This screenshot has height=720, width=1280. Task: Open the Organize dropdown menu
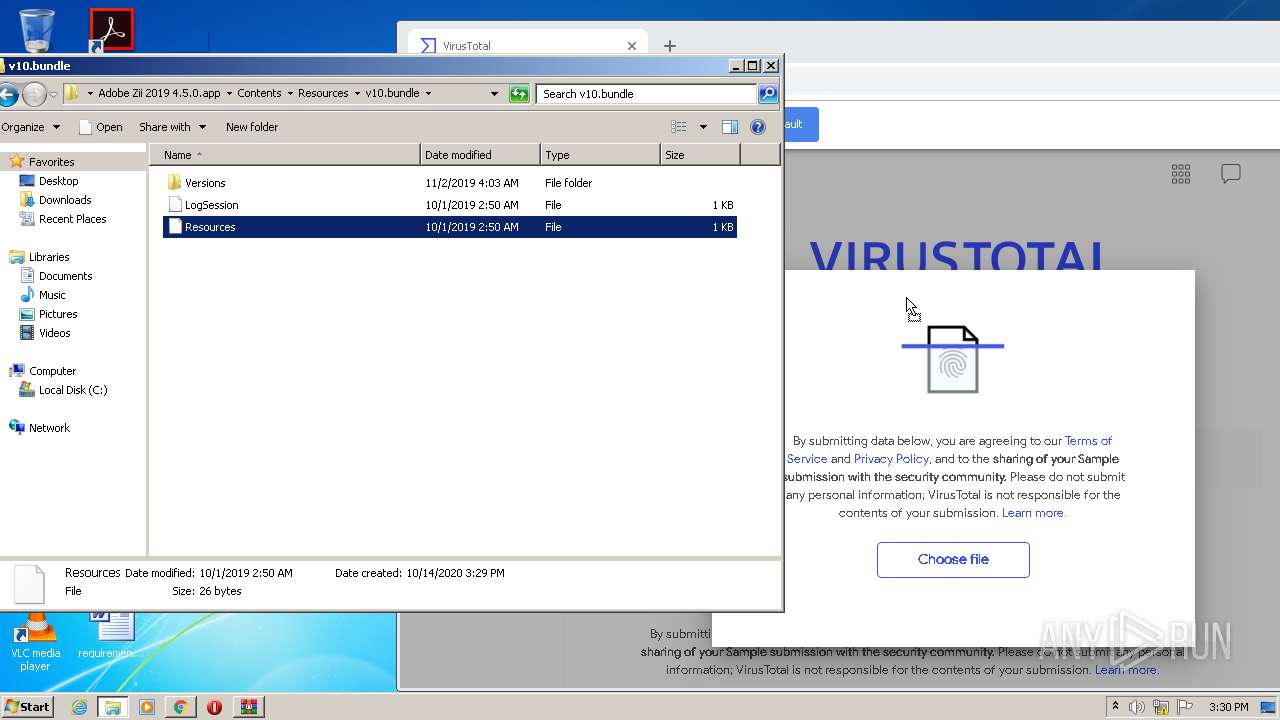[x=30, y=127]
